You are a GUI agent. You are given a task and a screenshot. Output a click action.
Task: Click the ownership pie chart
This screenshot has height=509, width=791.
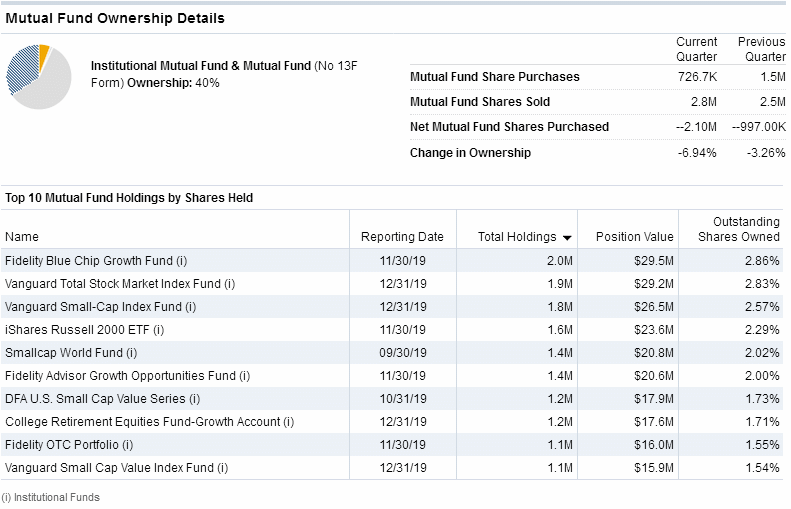pyautogui.click(x=38, y=77)
